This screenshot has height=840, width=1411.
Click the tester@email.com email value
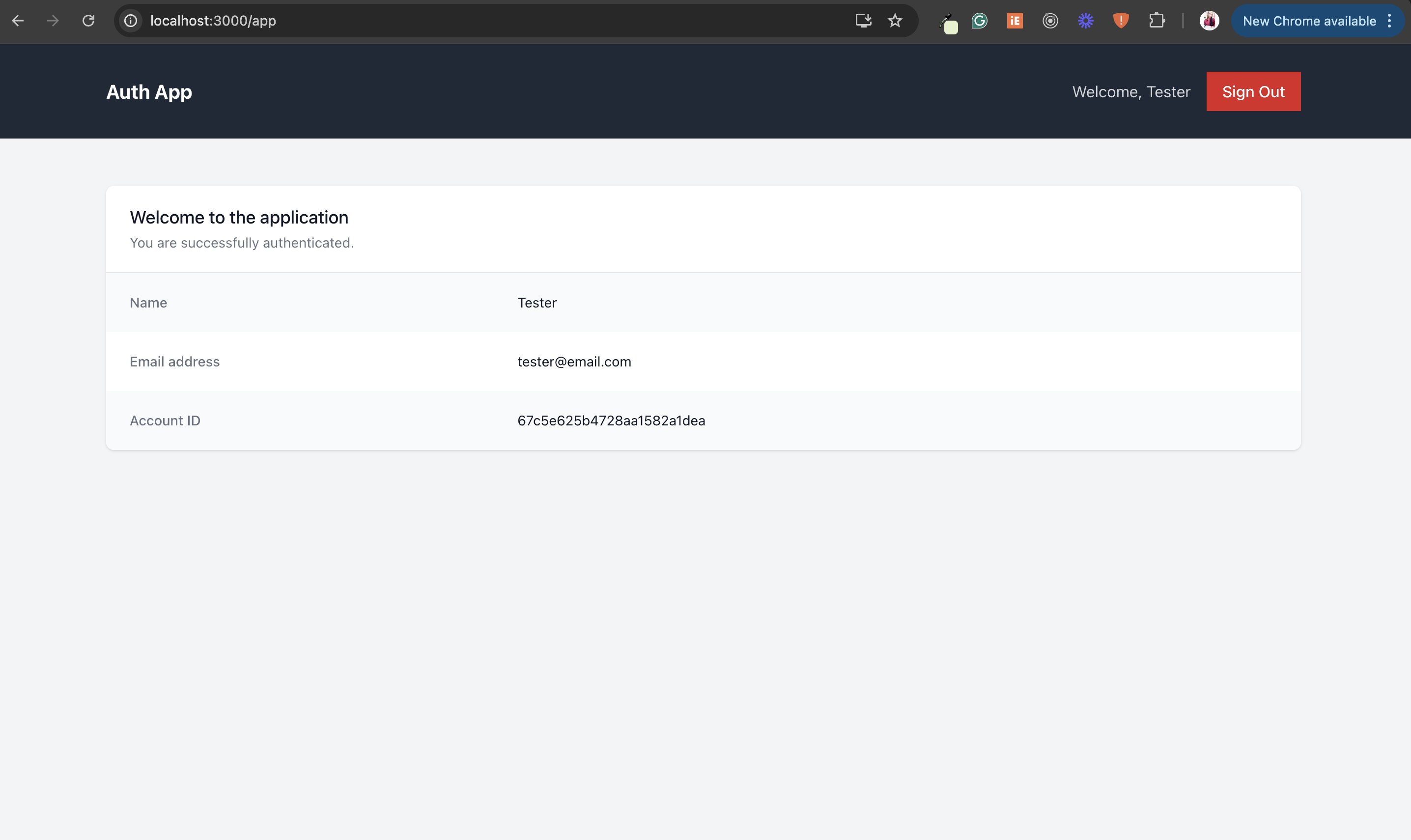(x=574, y=362)
